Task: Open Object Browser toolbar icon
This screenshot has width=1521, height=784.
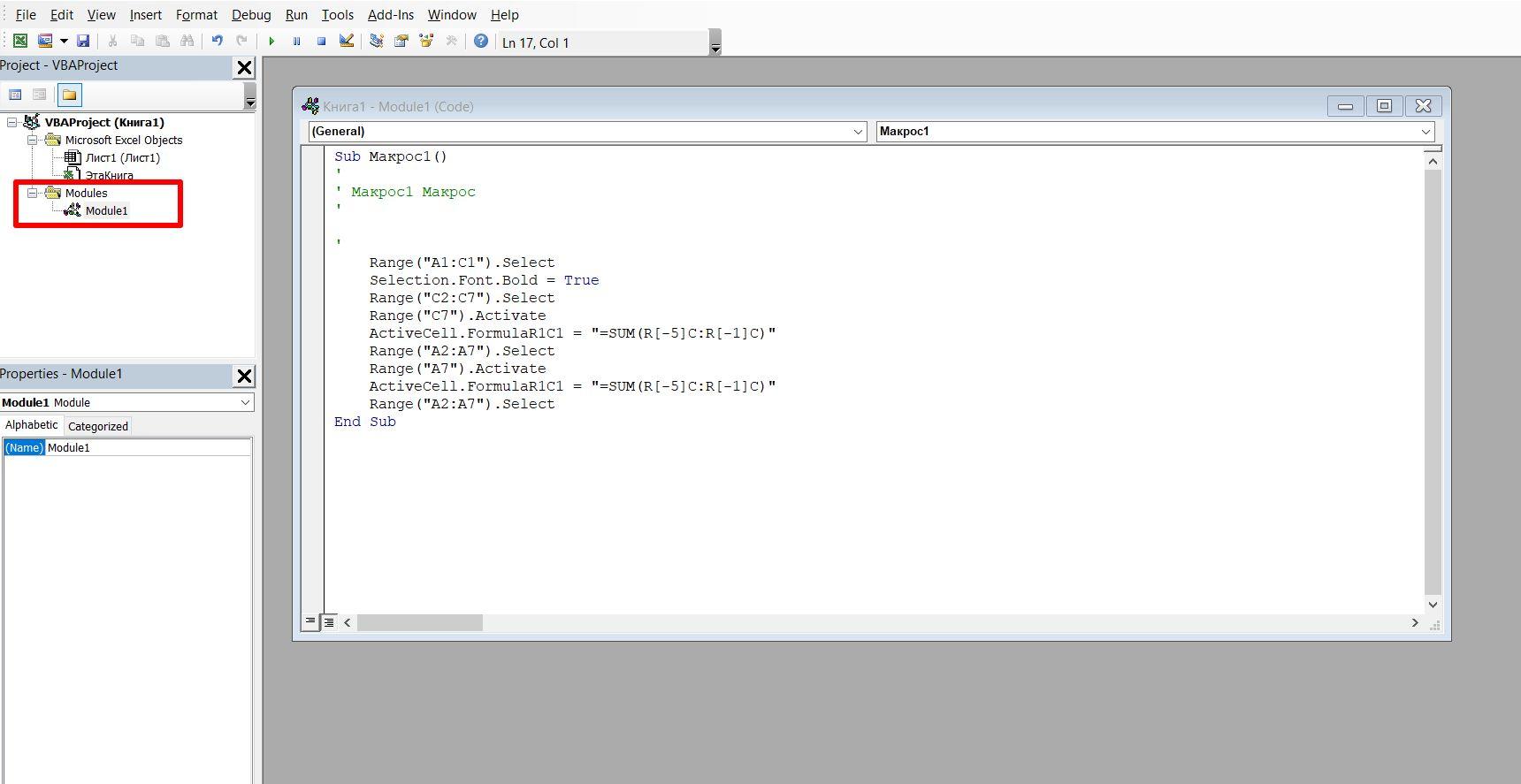Action: click(426, 41)
